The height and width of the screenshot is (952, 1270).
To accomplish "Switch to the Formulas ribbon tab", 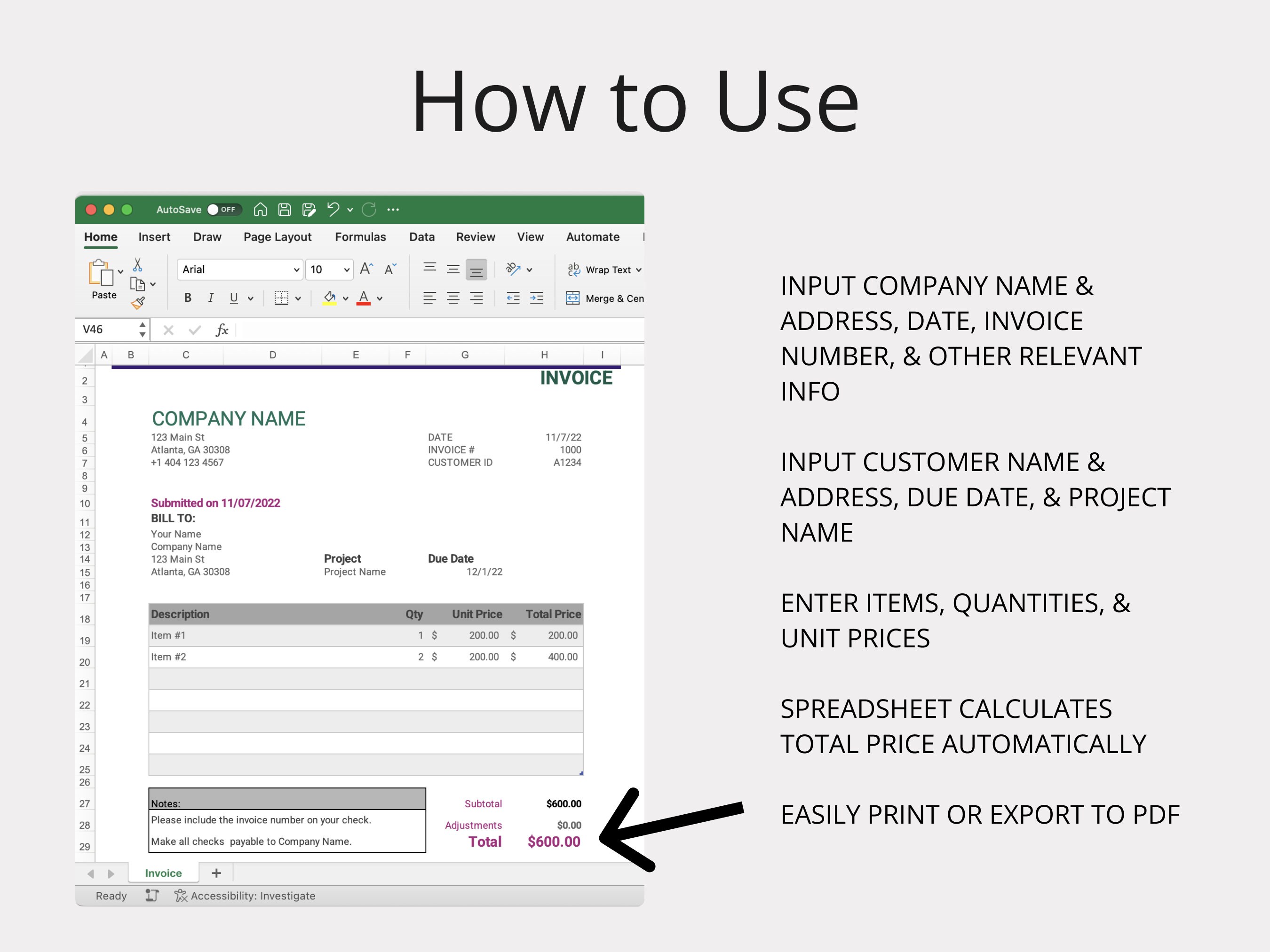I will (x=360, y=236).
